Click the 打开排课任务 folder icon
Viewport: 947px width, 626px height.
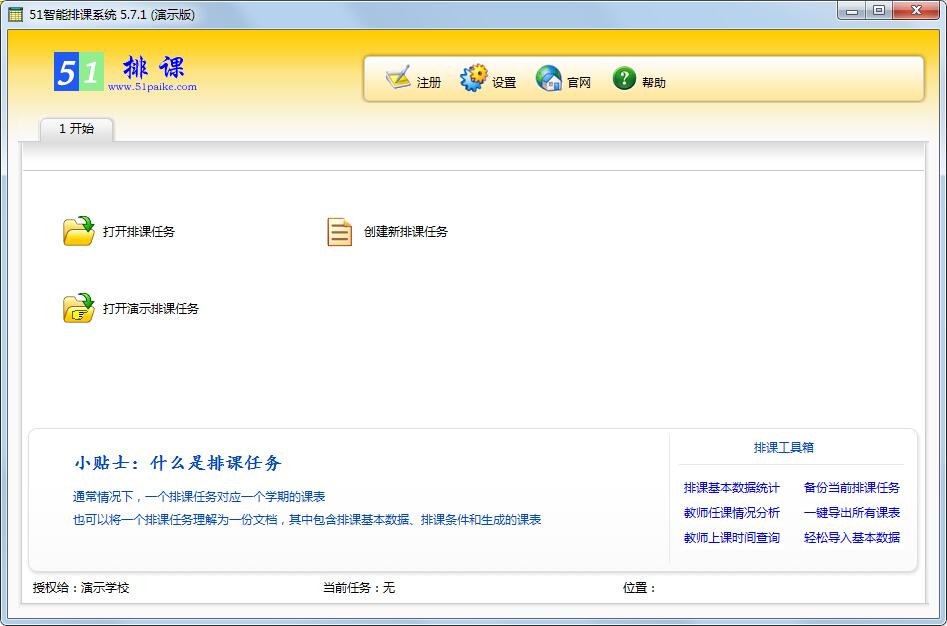click(x=78, y=231)
